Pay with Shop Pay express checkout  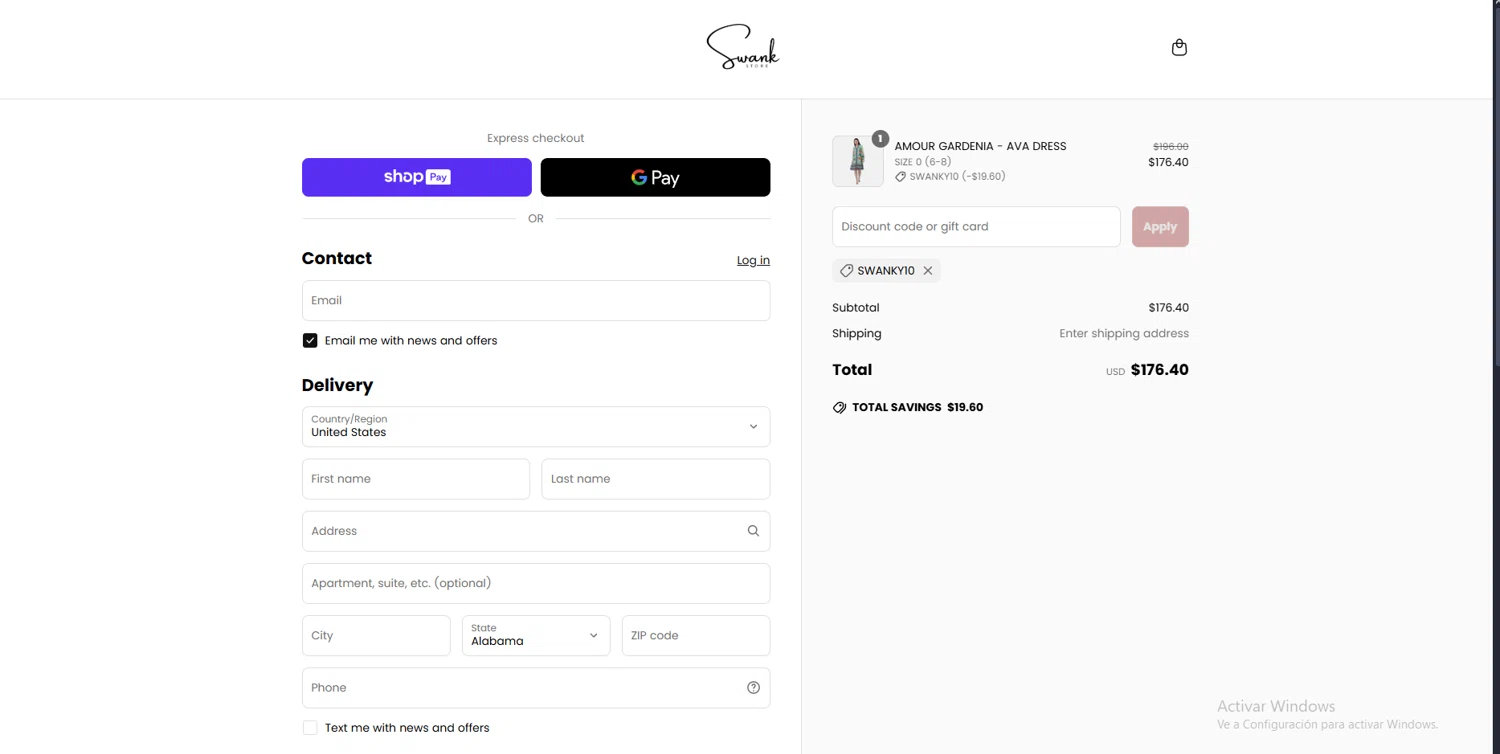(417, 177)
